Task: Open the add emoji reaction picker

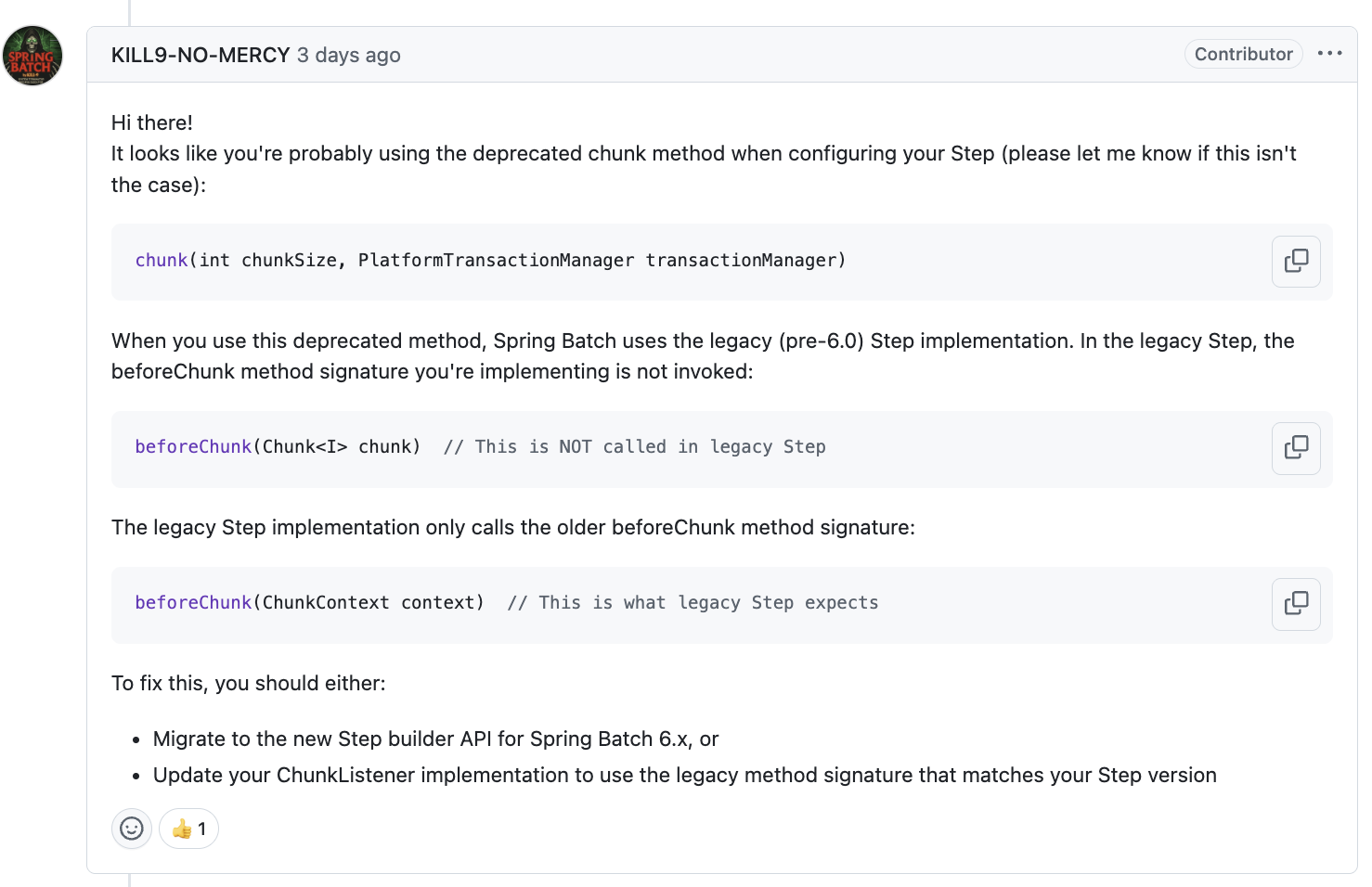Action: click(132, 829)
